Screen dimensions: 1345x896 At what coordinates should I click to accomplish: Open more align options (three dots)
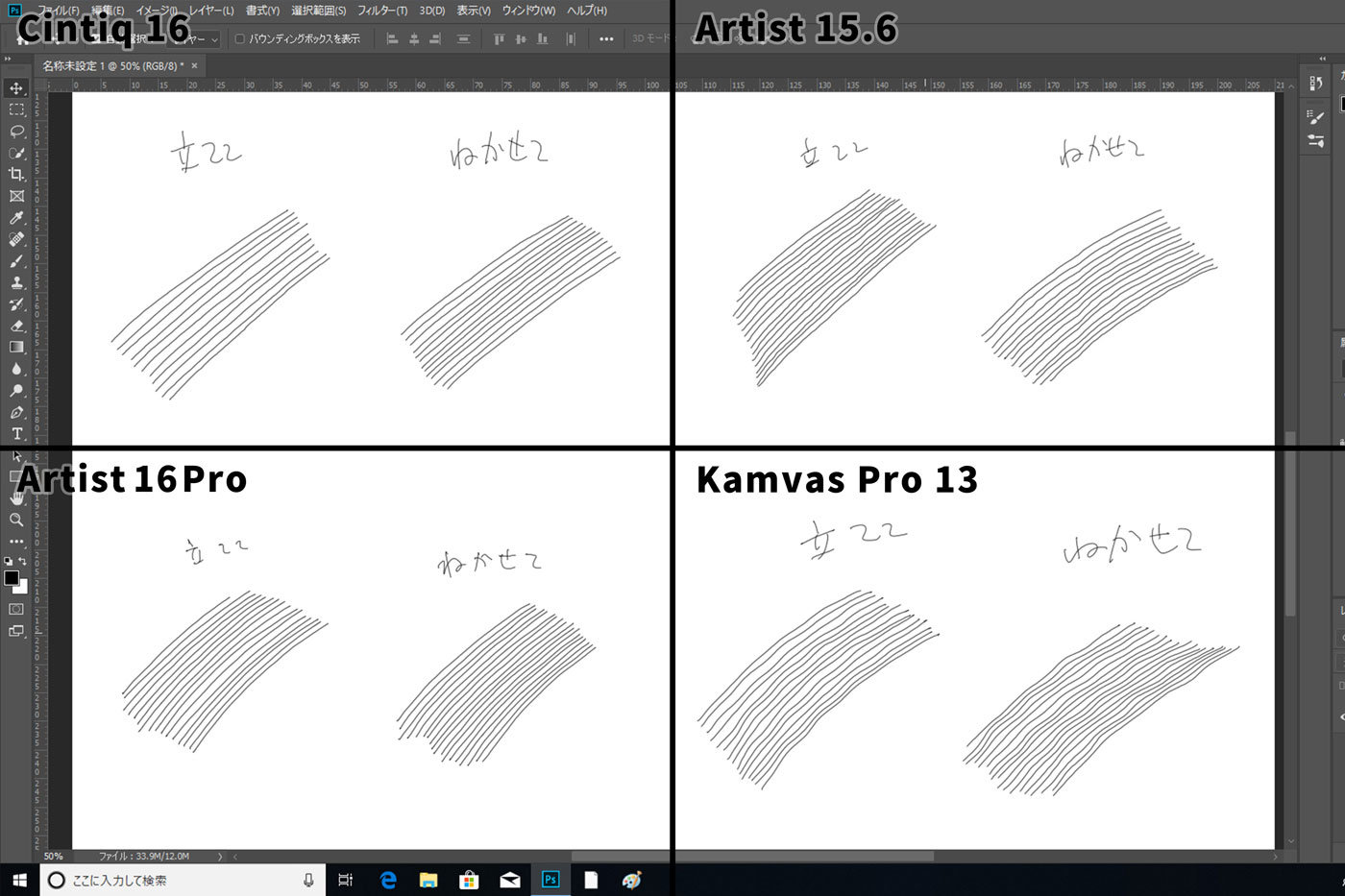(606, 39)
